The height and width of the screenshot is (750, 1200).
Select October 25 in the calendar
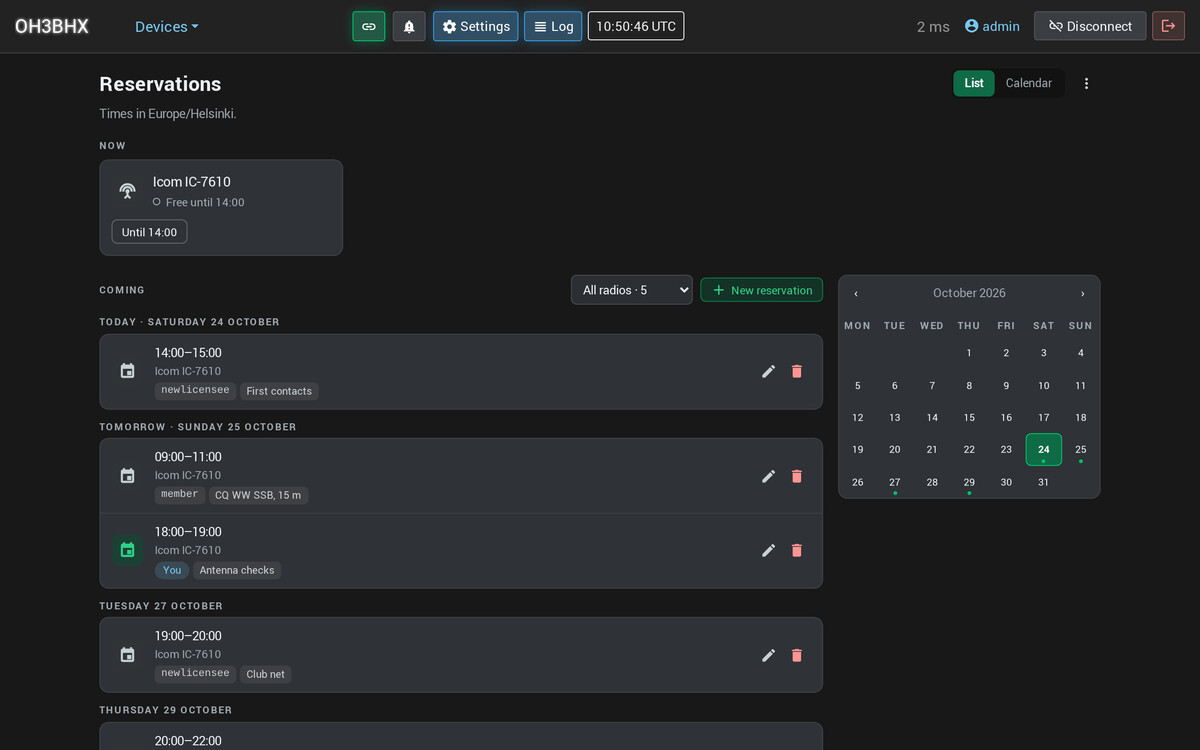(1081, 450)
